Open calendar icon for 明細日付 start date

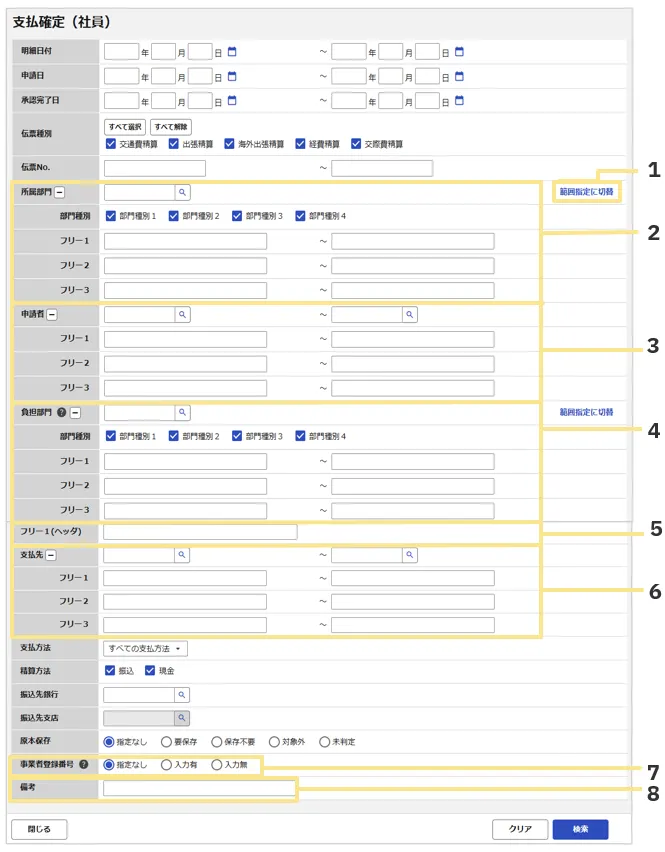(232, 51)
